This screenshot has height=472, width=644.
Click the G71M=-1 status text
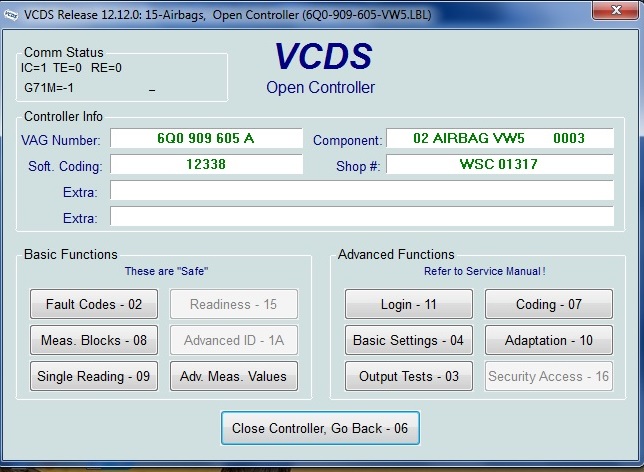49,88
